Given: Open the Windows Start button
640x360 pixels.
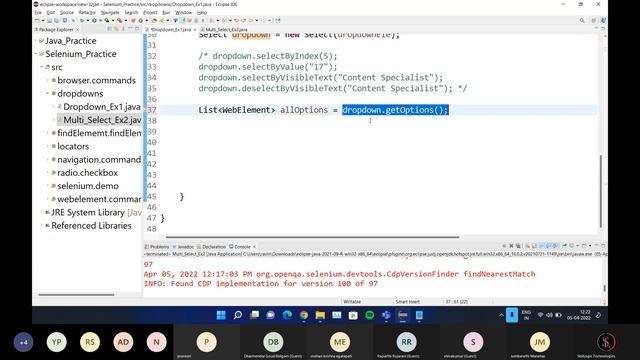Looking at the screenshot, I should [x=221, y=315].
